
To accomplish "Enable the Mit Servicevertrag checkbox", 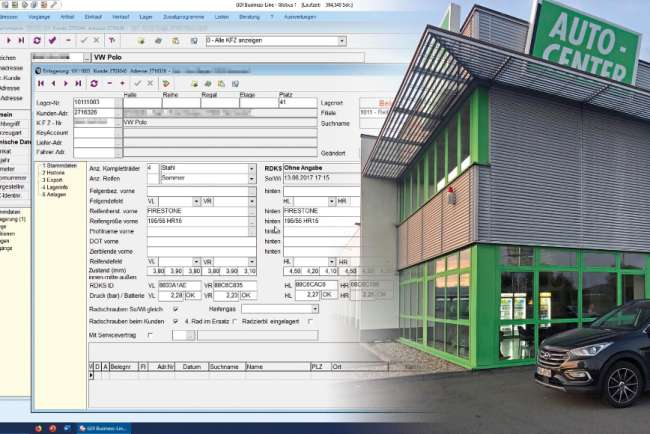I will [151, 335].
